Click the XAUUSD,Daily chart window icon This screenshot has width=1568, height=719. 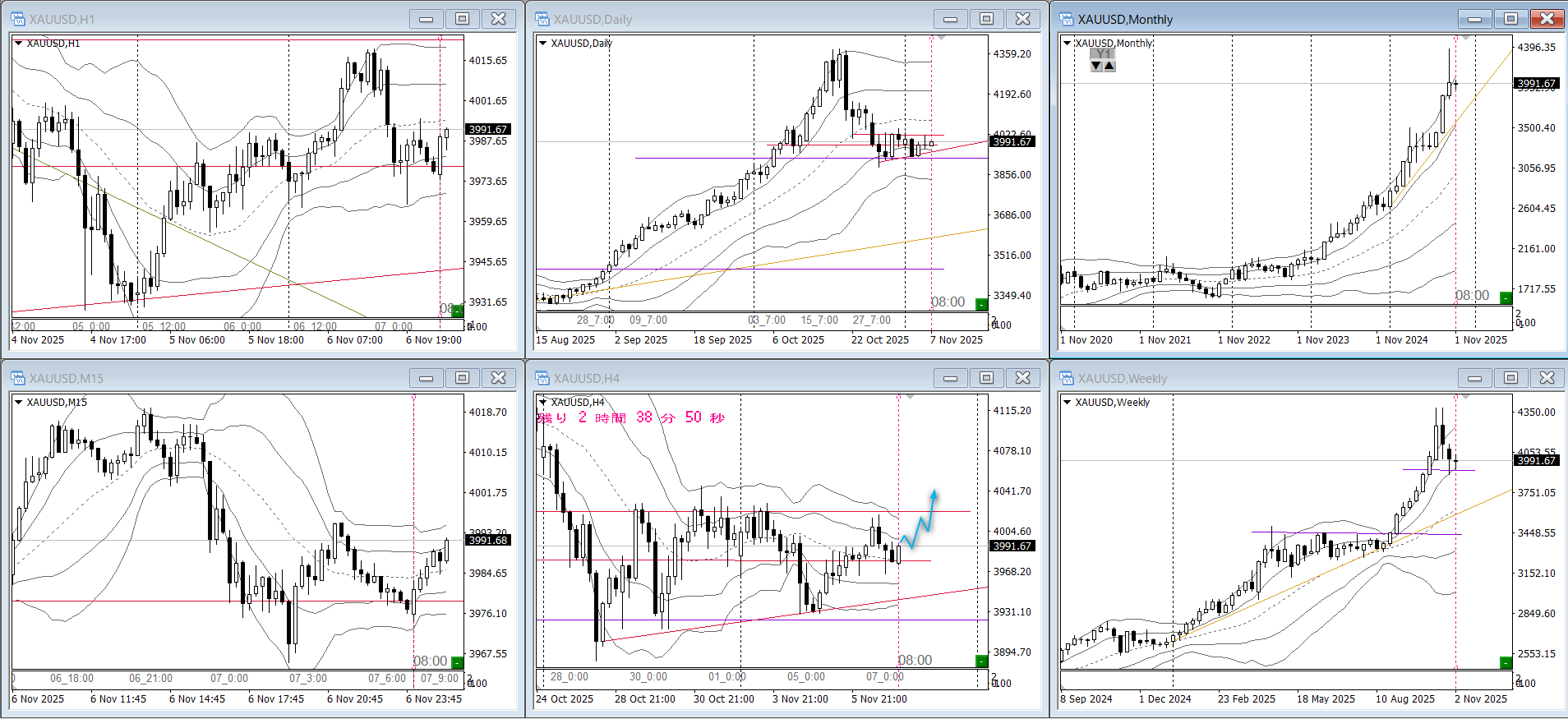click(542, 19)
